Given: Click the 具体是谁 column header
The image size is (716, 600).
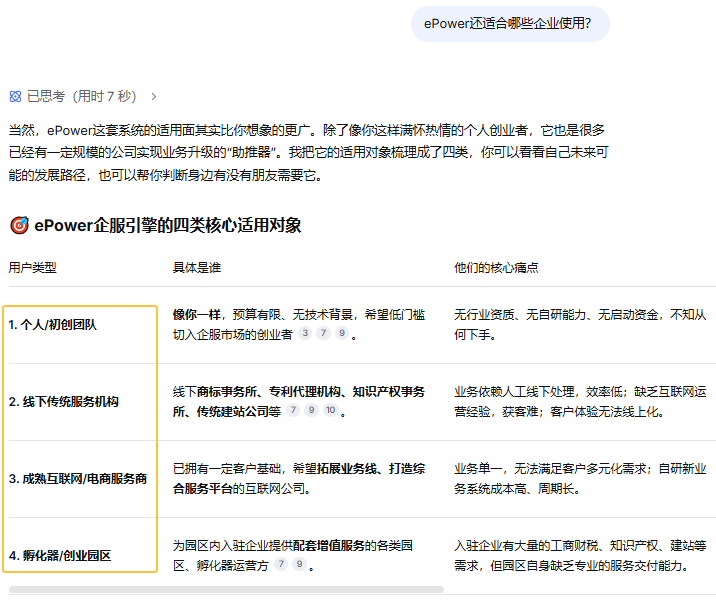Looking at the screenshot, I should click(x=197, y=268).
